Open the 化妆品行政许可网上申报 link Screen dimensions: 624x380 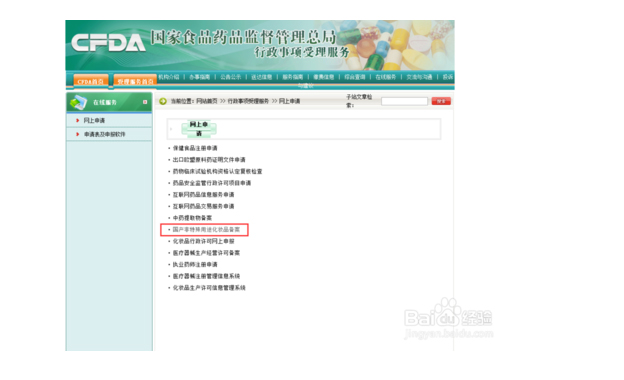click(203, 241)
